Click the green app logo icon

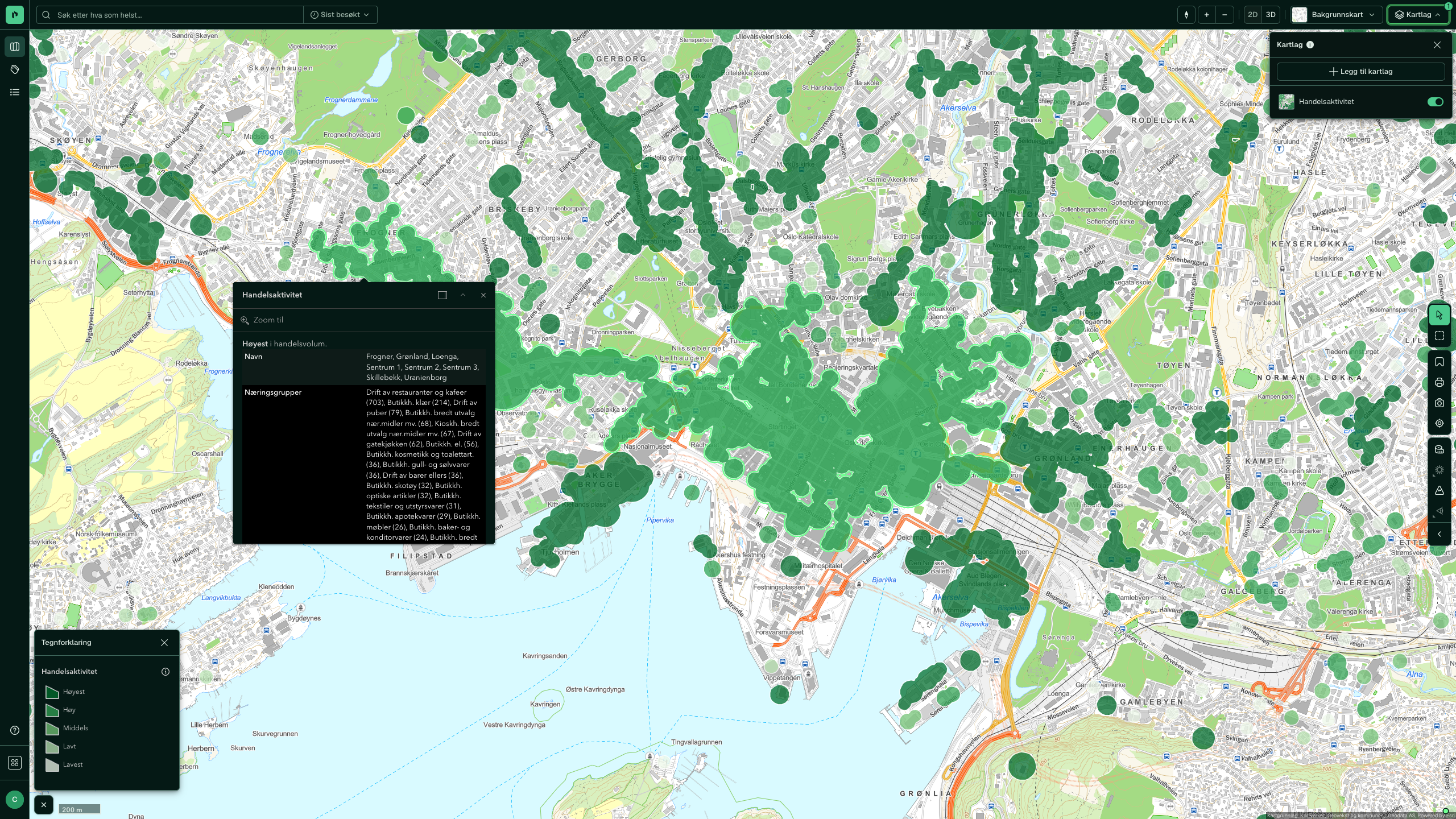click(x=15, y=15)
